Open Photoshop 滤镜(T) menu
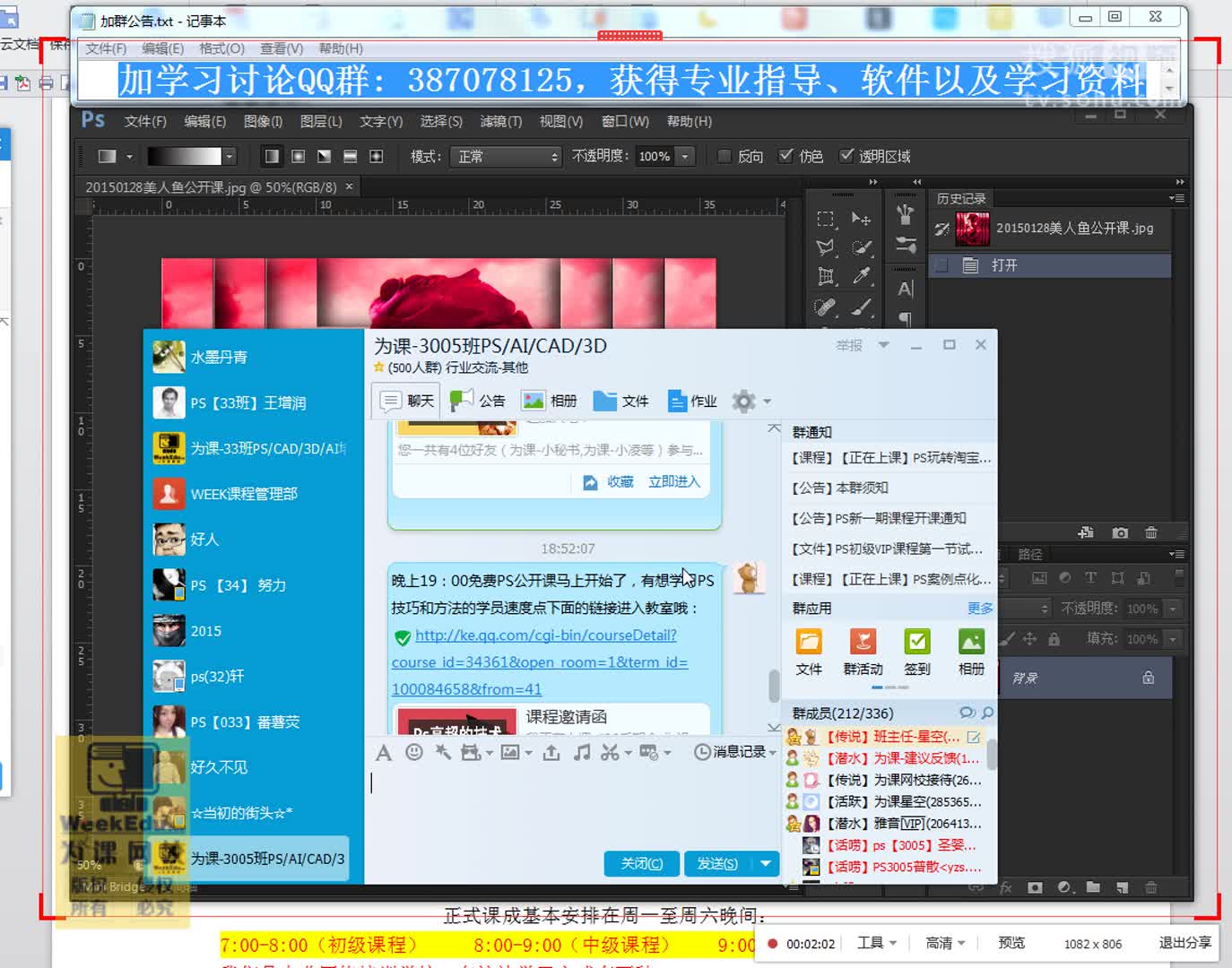 coord(500,121)
